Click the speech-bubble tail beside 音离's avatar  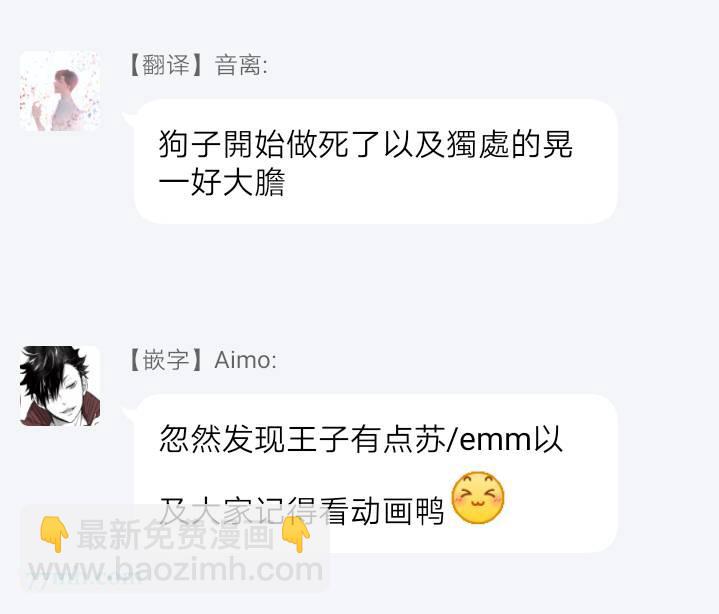[129, 121]
